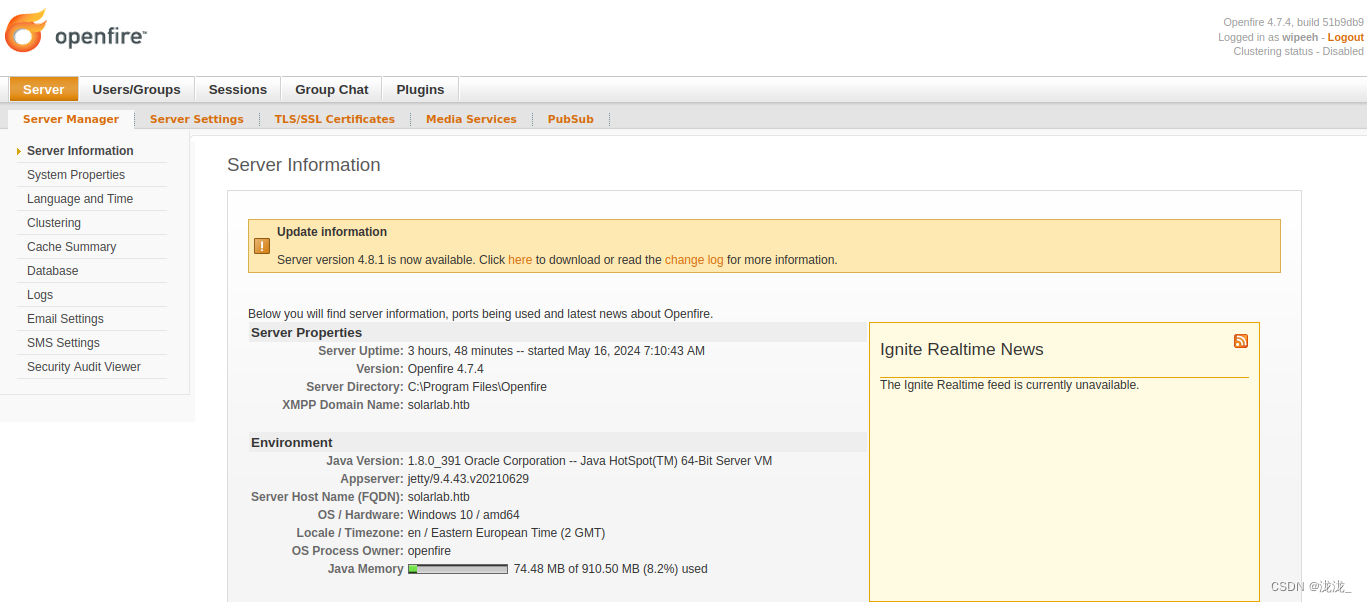This screenshot has width=1367, height=602.
Task: Open the Sessions tab
Action: (x=238, y=89)
